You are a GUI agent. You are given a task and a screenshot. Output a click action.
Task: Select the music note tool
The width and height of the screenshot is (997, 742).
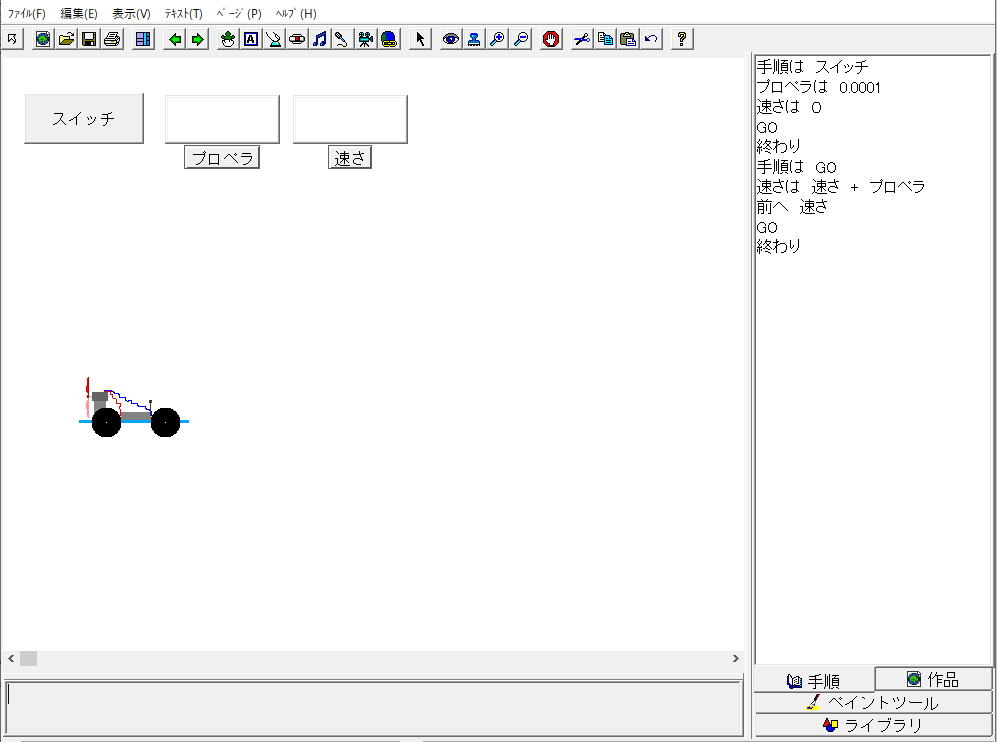[320, 39]
